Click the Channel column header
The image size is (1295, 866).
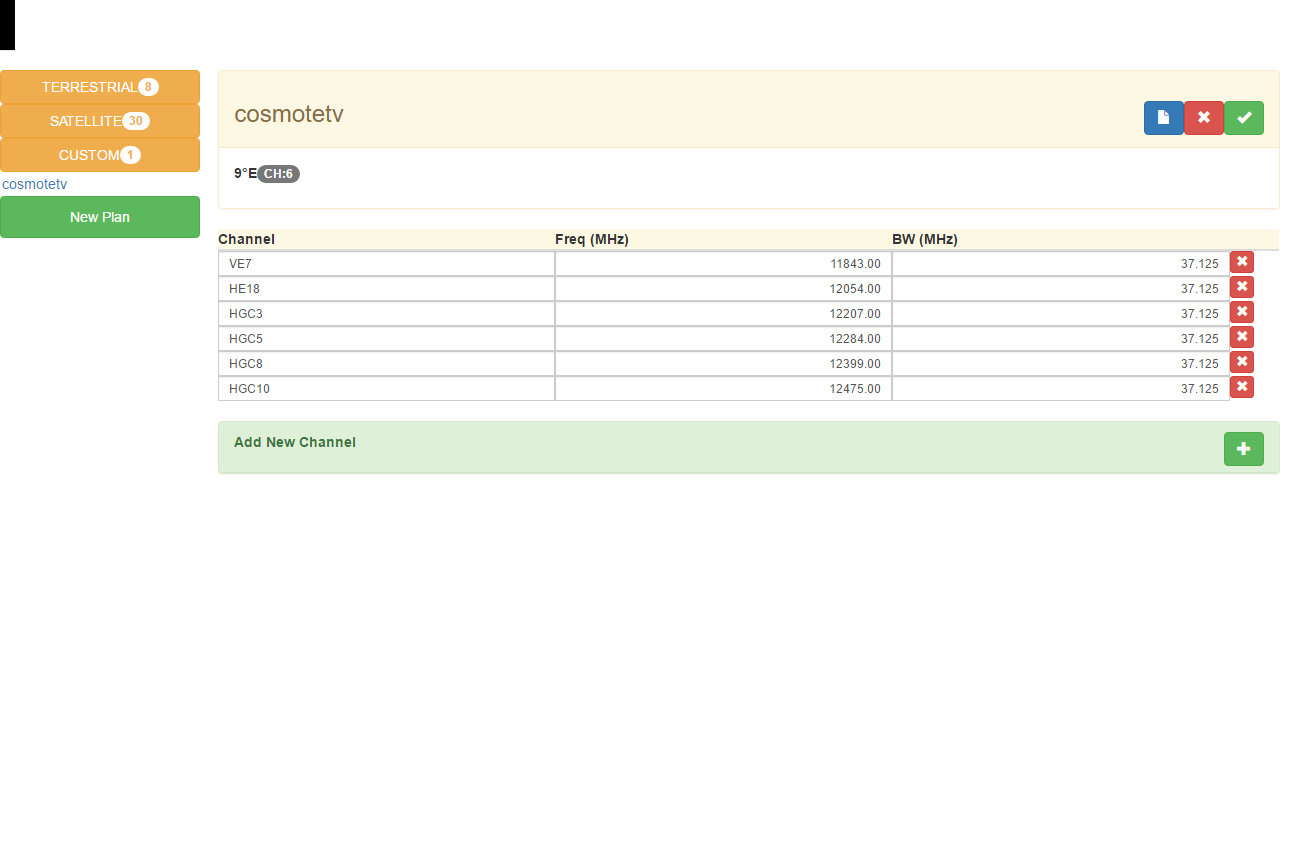246,239
